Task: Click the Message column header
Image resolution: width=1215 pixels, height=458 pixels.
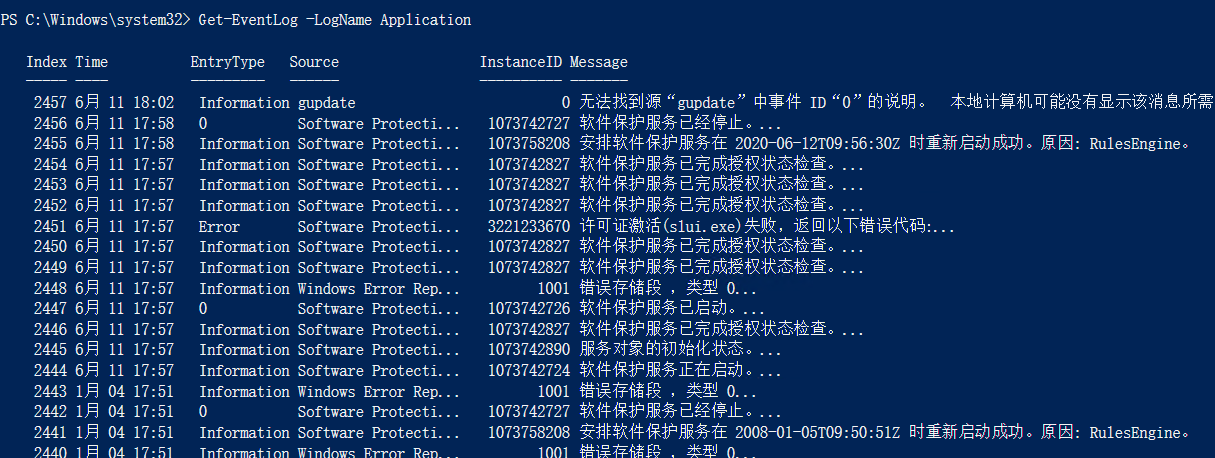Action: click(x=598, y=62)
